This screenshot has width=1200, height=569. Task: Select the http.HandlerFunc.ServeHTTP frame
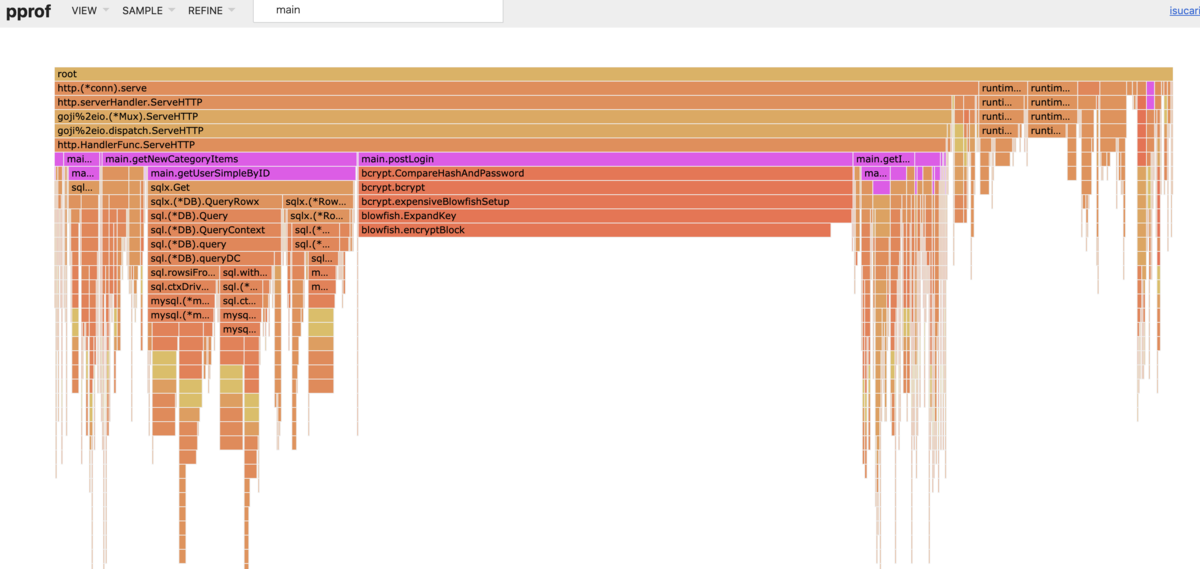[x=502, y=145]
